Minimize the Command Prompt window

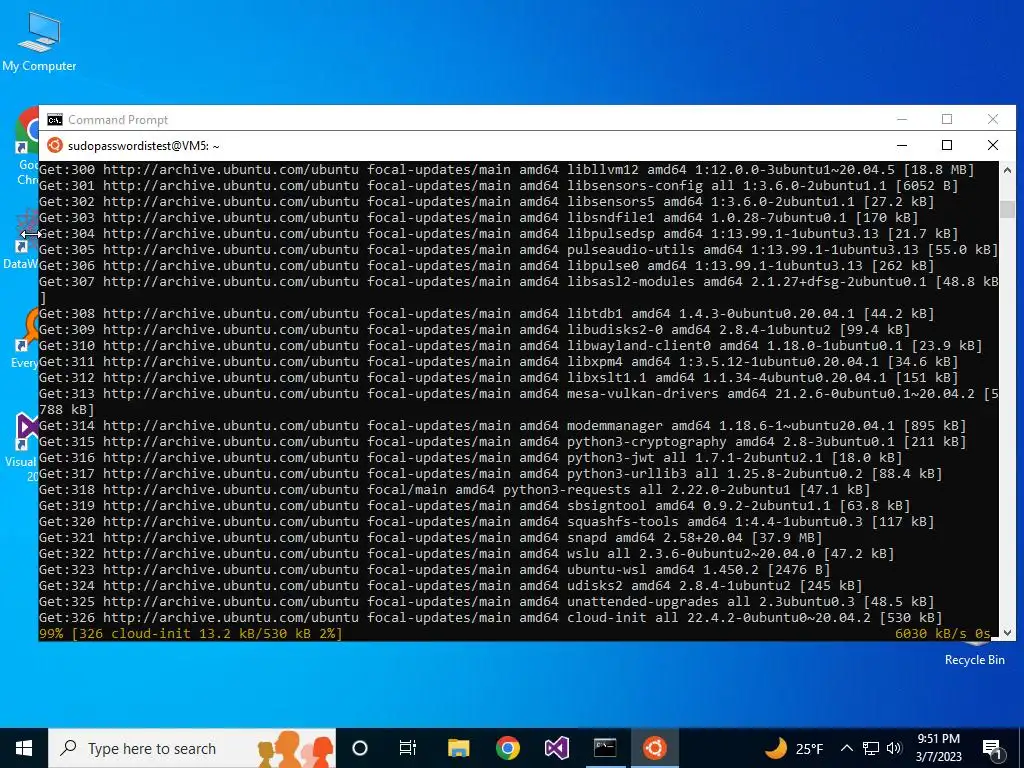pyautogui.click(x=902, y=119)
